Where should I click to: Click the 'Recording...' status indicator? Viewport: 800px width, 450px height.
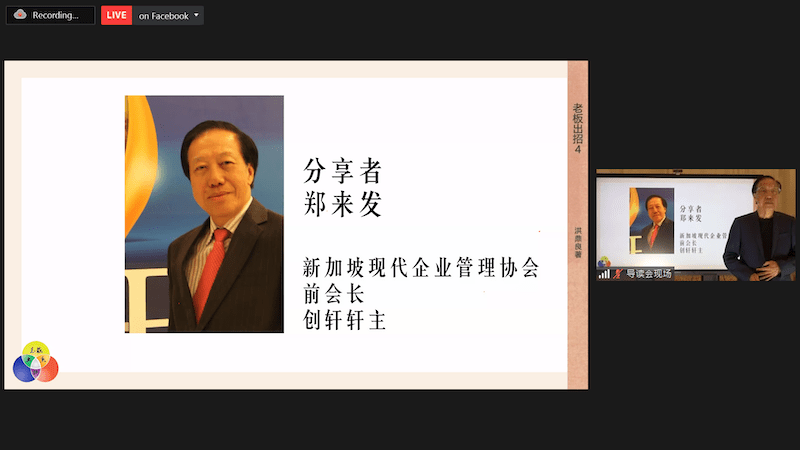(55, 15)
